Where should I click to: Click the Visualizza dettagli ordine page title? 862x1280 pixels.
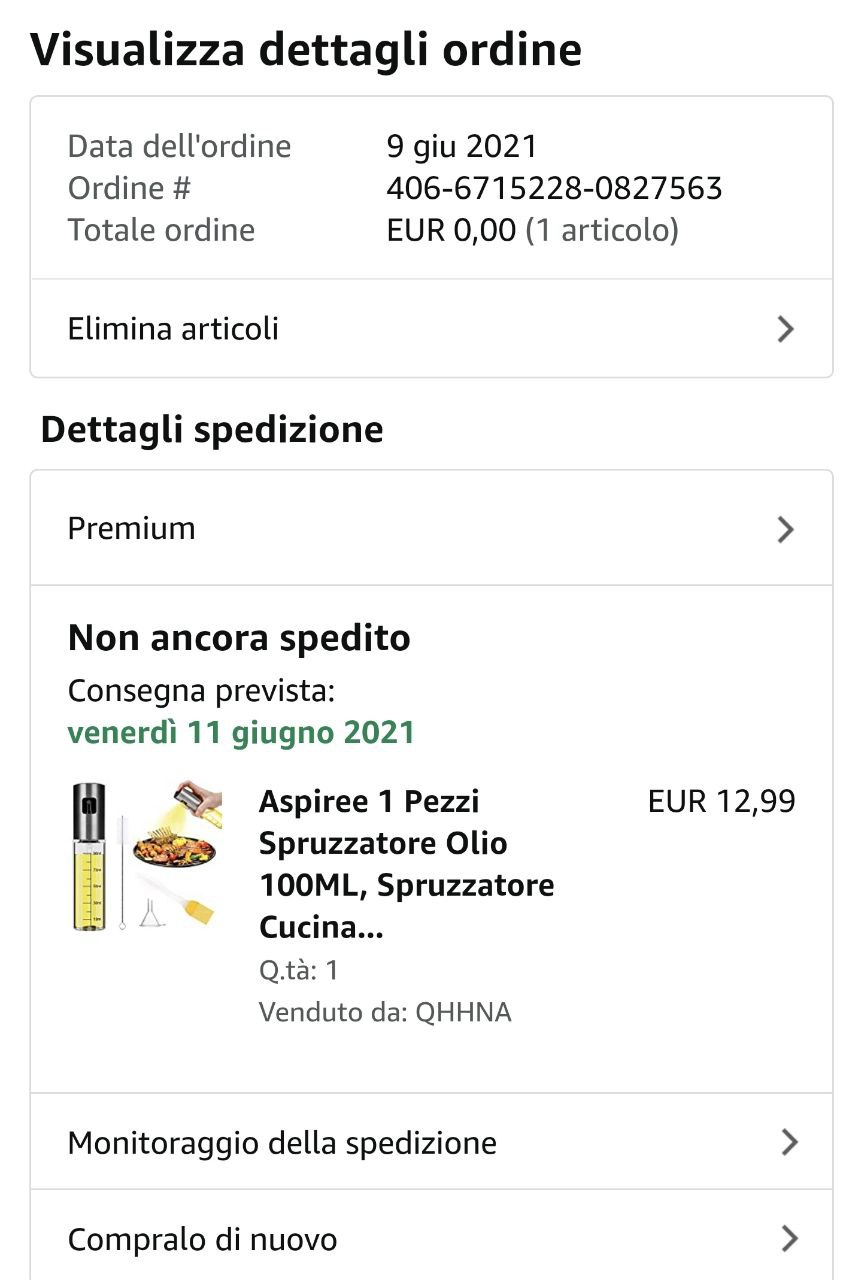point(306,49)
